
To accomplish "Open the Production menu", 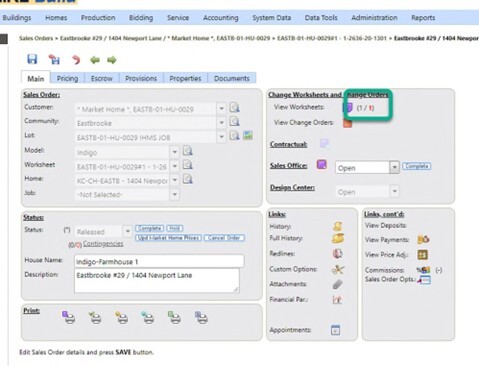I will pos(98,18).
